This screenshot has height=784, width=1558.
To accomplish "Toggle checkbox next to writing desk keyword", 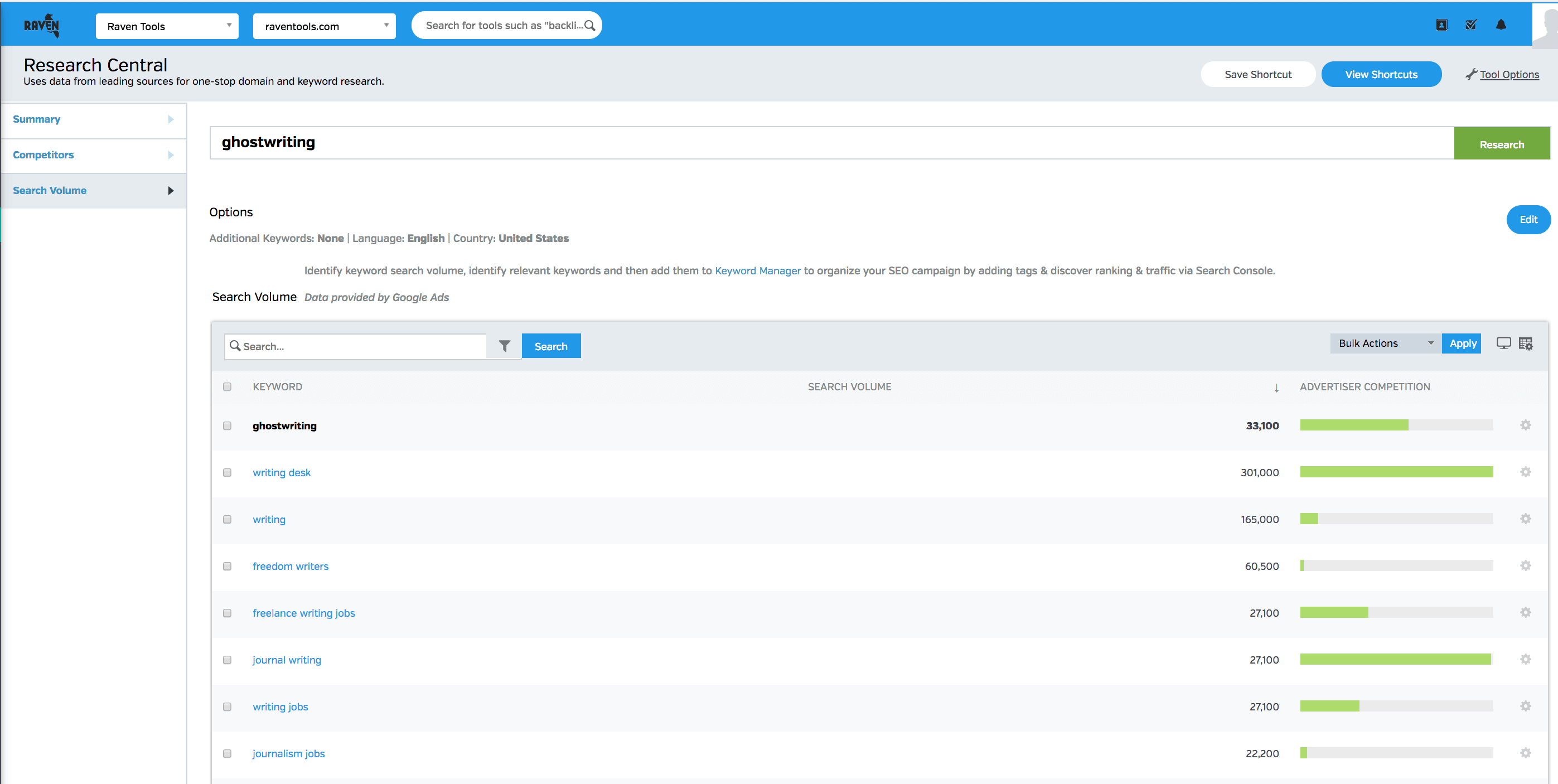I will pos(228,472).
